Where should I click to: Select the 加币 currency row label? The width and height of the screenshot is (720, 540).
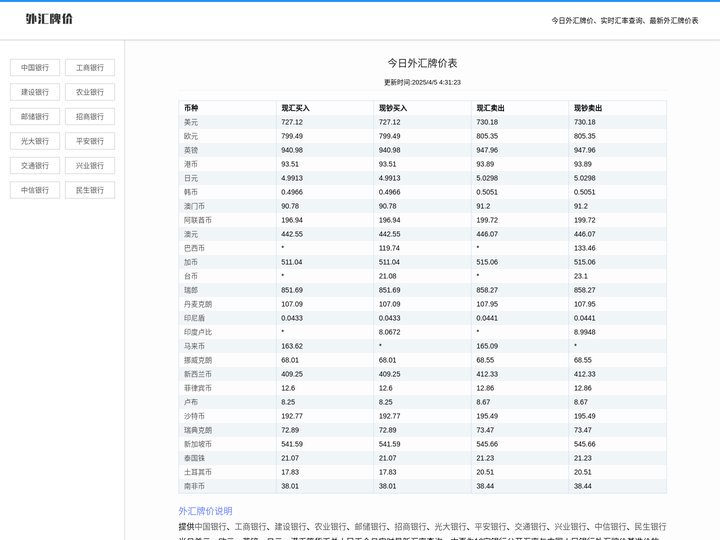[x=191, y=262]
